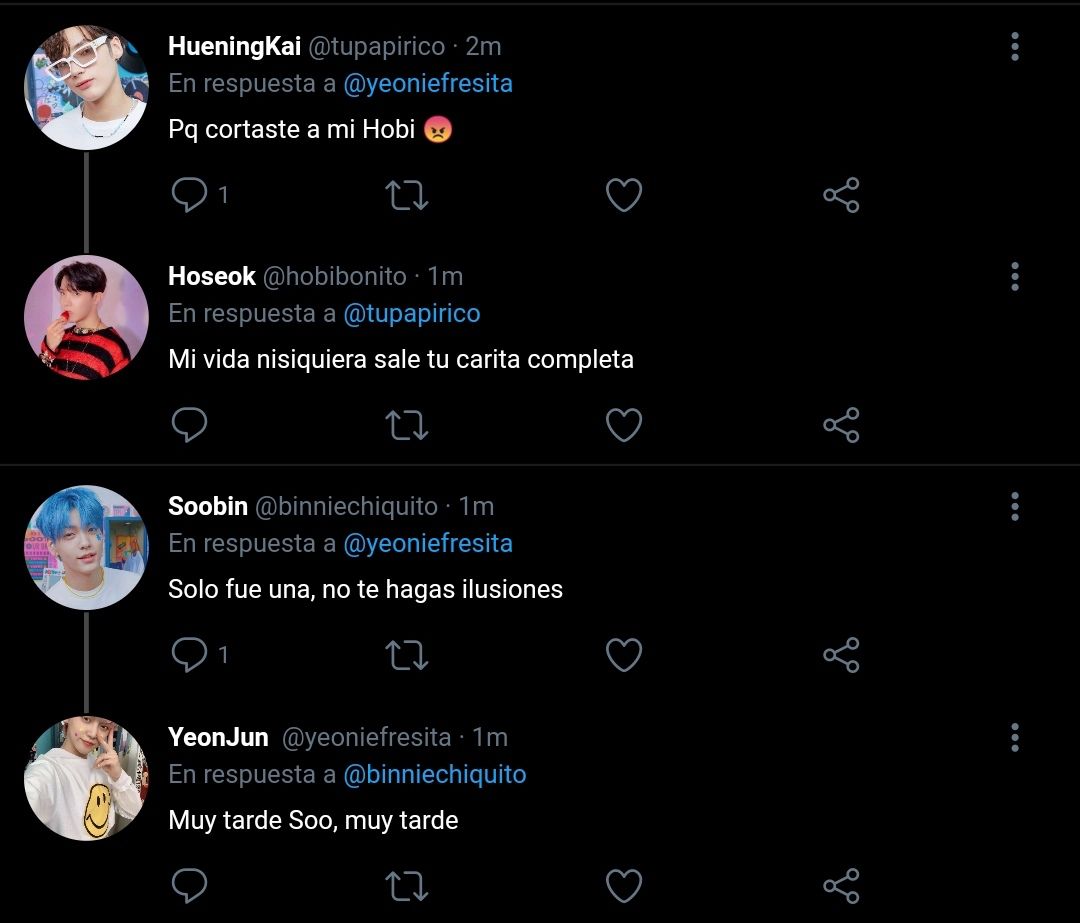Reply to YeonJun's tweet
The width and height of the screenshot is (1080, 923).
click(189, 886)
